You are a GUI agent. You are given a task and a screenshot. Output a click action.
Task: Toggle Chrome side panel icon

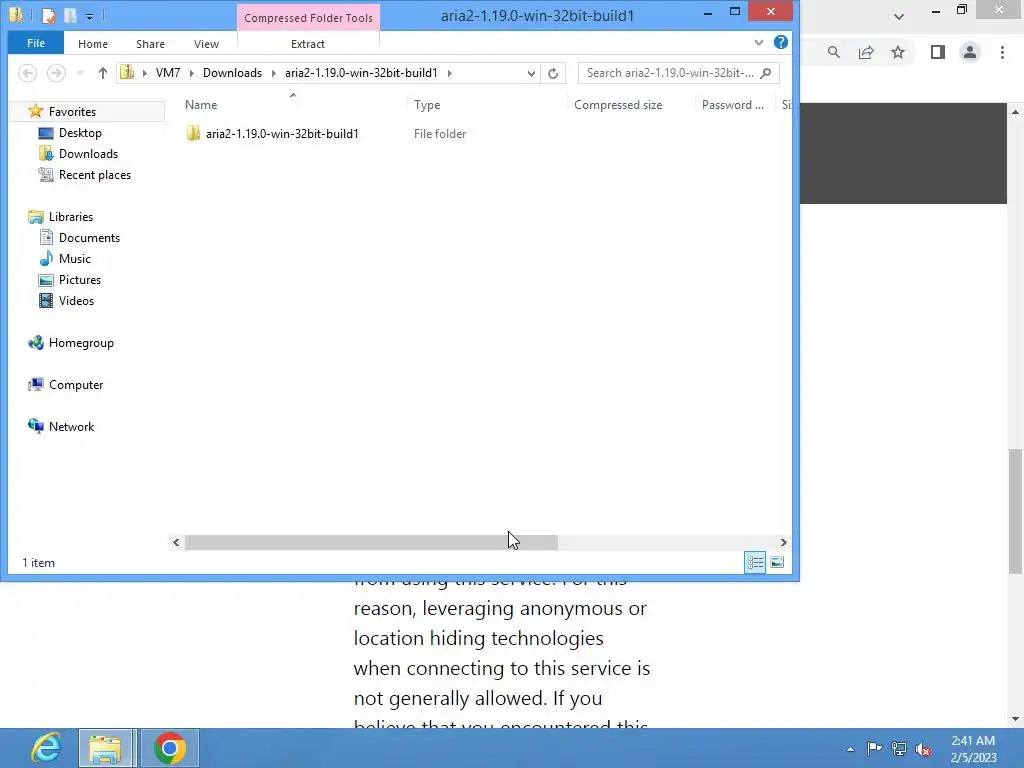(x=938, y=52)
